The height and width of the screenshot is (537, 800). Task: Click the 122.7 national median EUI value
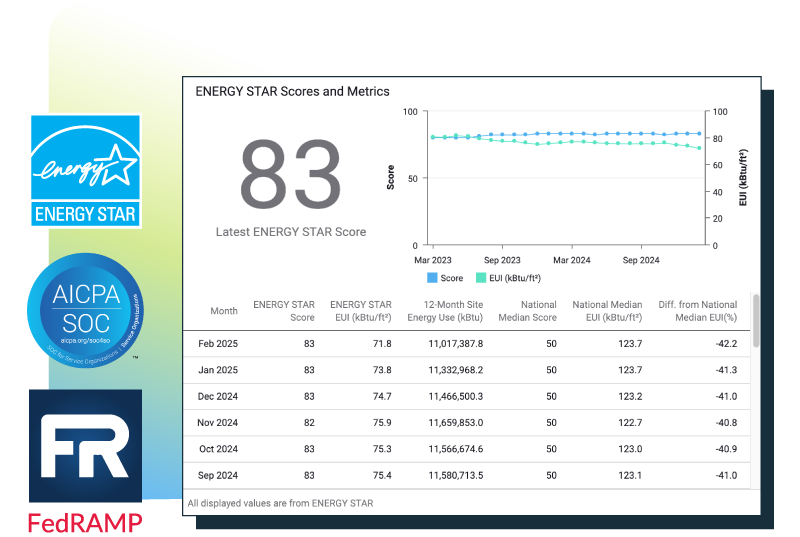(630, 423)
